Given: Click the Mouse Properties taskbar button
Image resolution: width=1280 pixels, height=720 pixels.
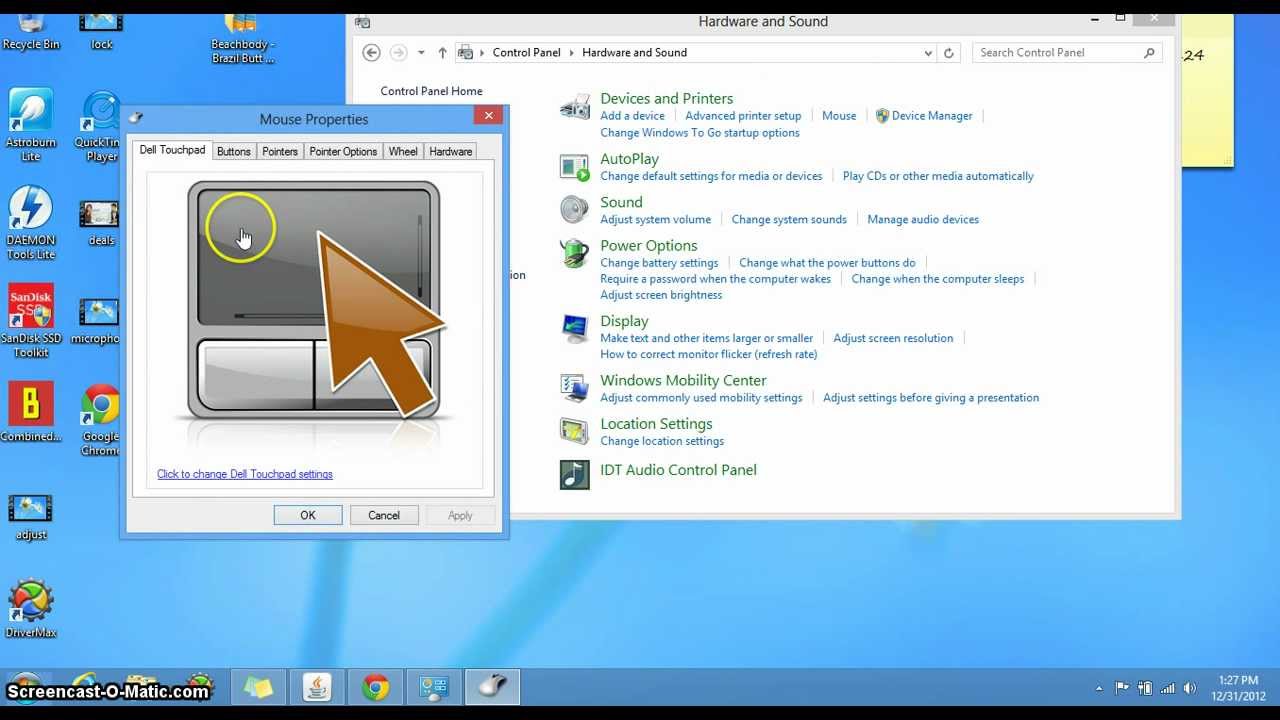Looking at the screenshot, I should (x=494, y=687).
